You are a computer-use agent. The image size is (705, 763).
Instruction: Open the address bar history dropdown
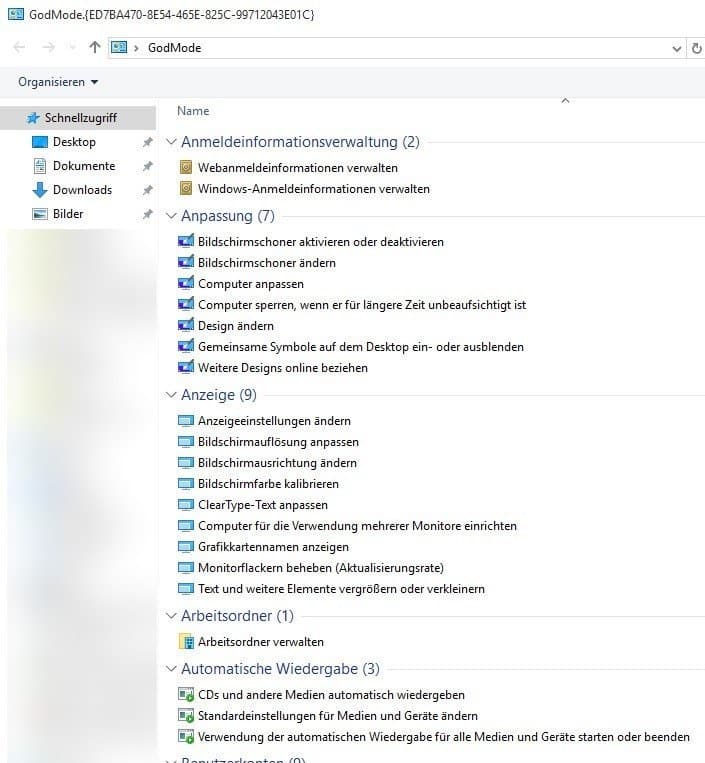click(676, 48)
